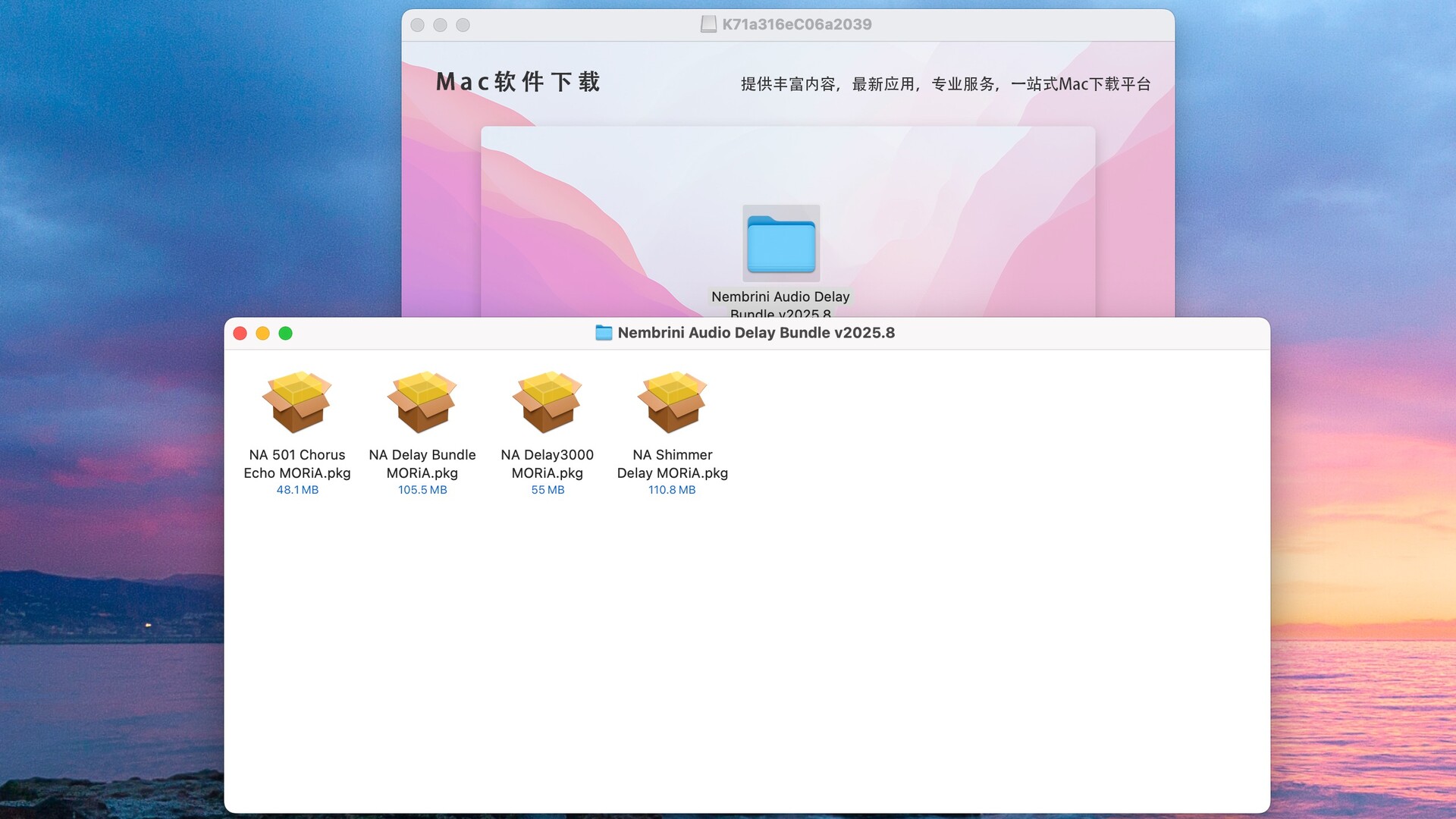The width and height of the screenshot is (1456, 819).
Task: Select the NA 501 Chorus Echo package icon
Action: point(297,402)
